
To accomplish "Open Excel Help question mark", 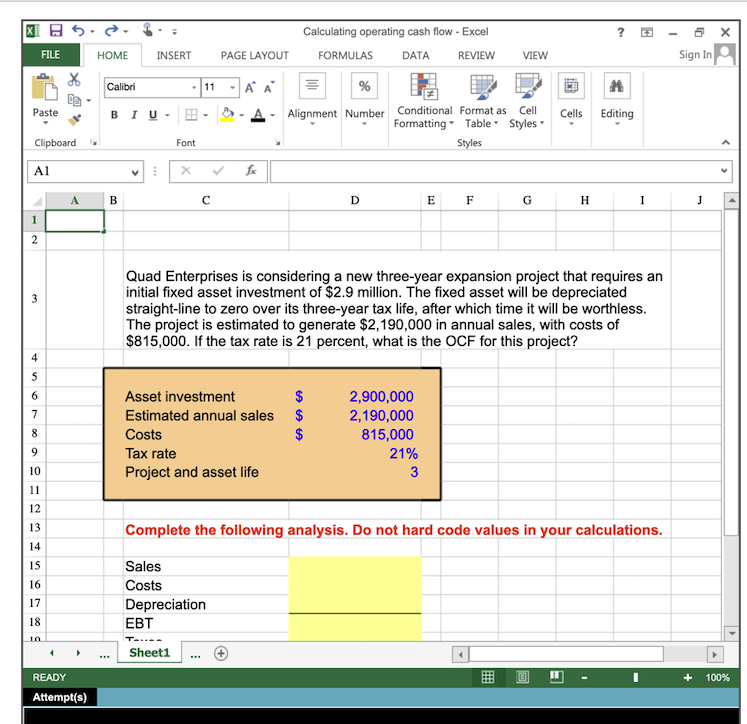I will (x=621, y=32).
